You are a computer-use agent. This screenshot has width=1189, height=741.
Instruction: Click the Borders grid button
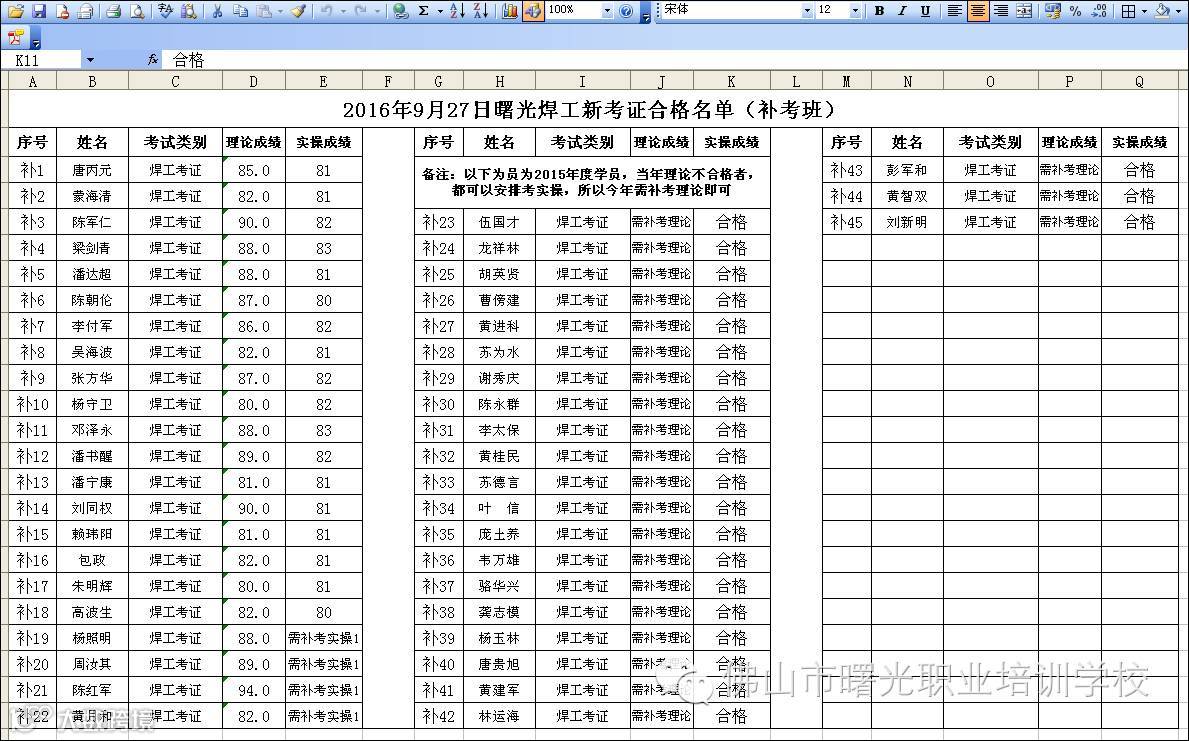click(x=1129, y=11)
